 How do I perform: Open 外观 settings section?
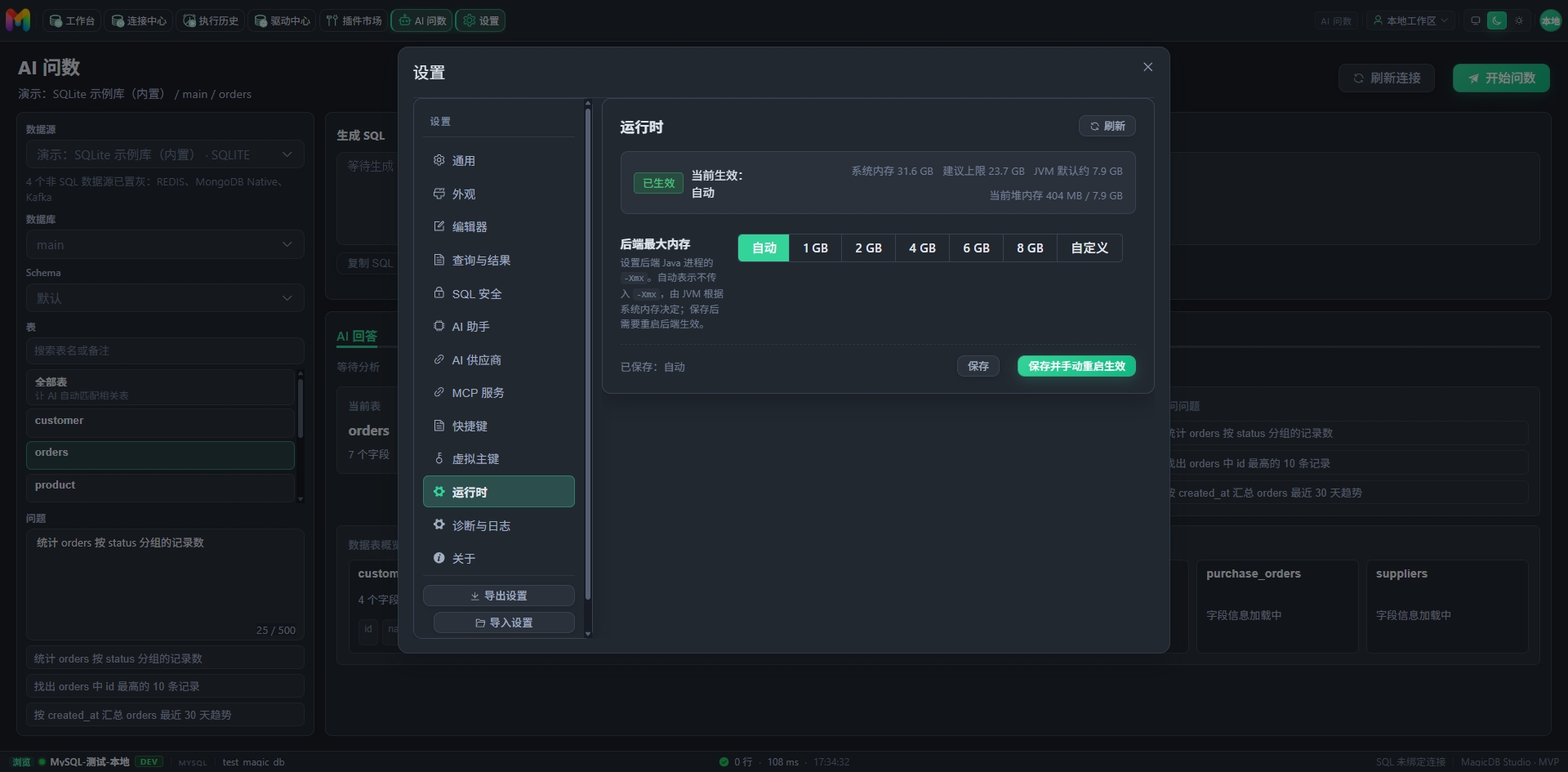tap(498, 194)
